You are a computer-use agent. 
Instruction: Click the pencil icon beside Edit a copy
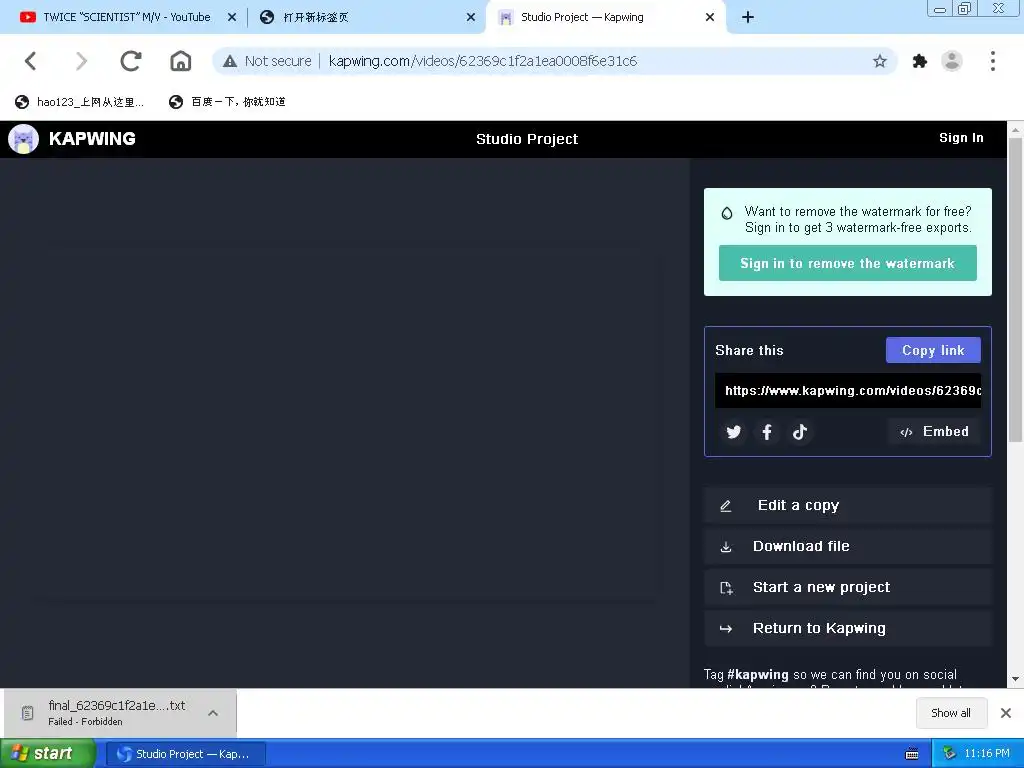coord(726,506)
